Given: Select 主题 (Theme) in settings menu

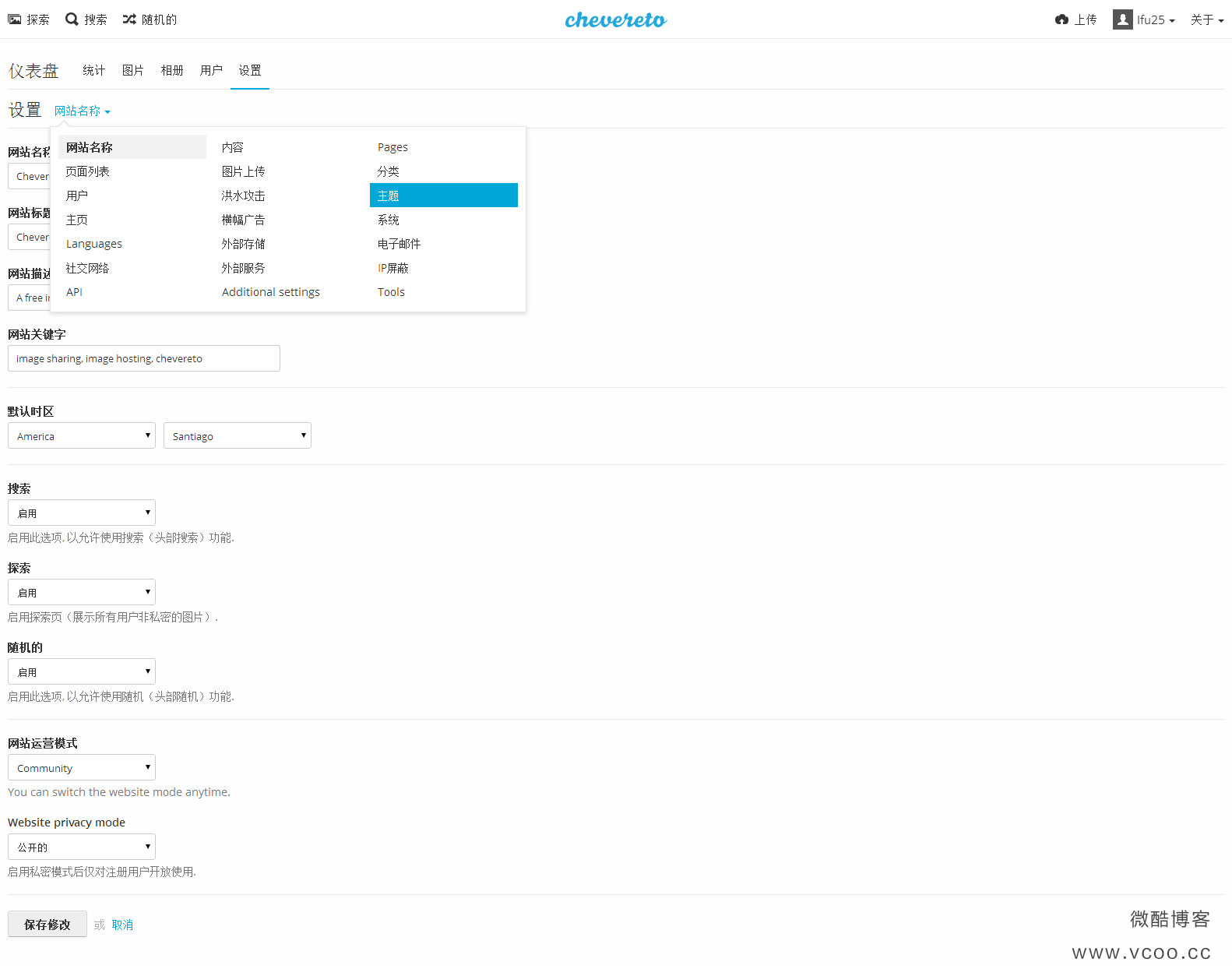Looking at the screenshot, I should tap(443, 196).
